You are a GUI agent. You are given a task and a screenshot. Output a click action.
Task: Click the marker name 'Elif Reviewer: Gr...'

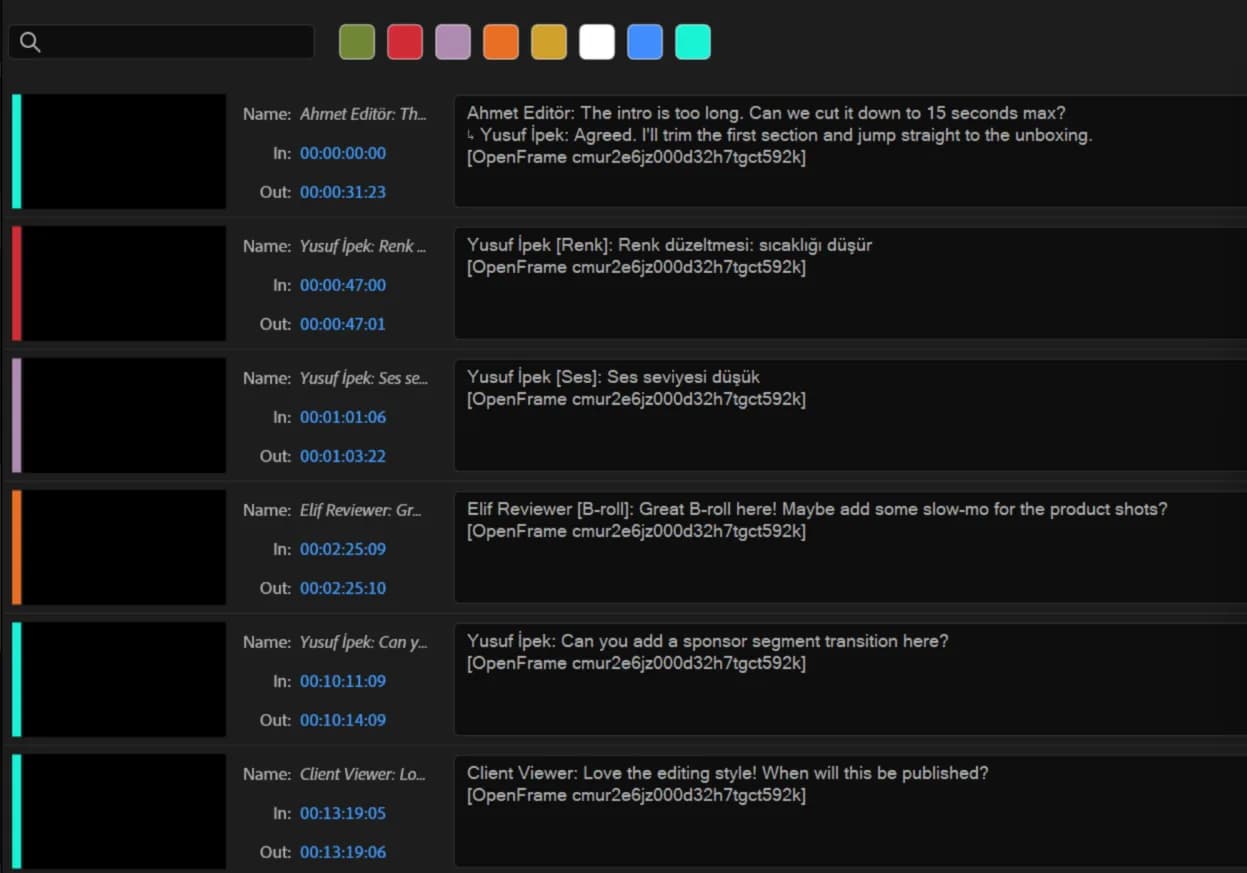coord(361,510)
